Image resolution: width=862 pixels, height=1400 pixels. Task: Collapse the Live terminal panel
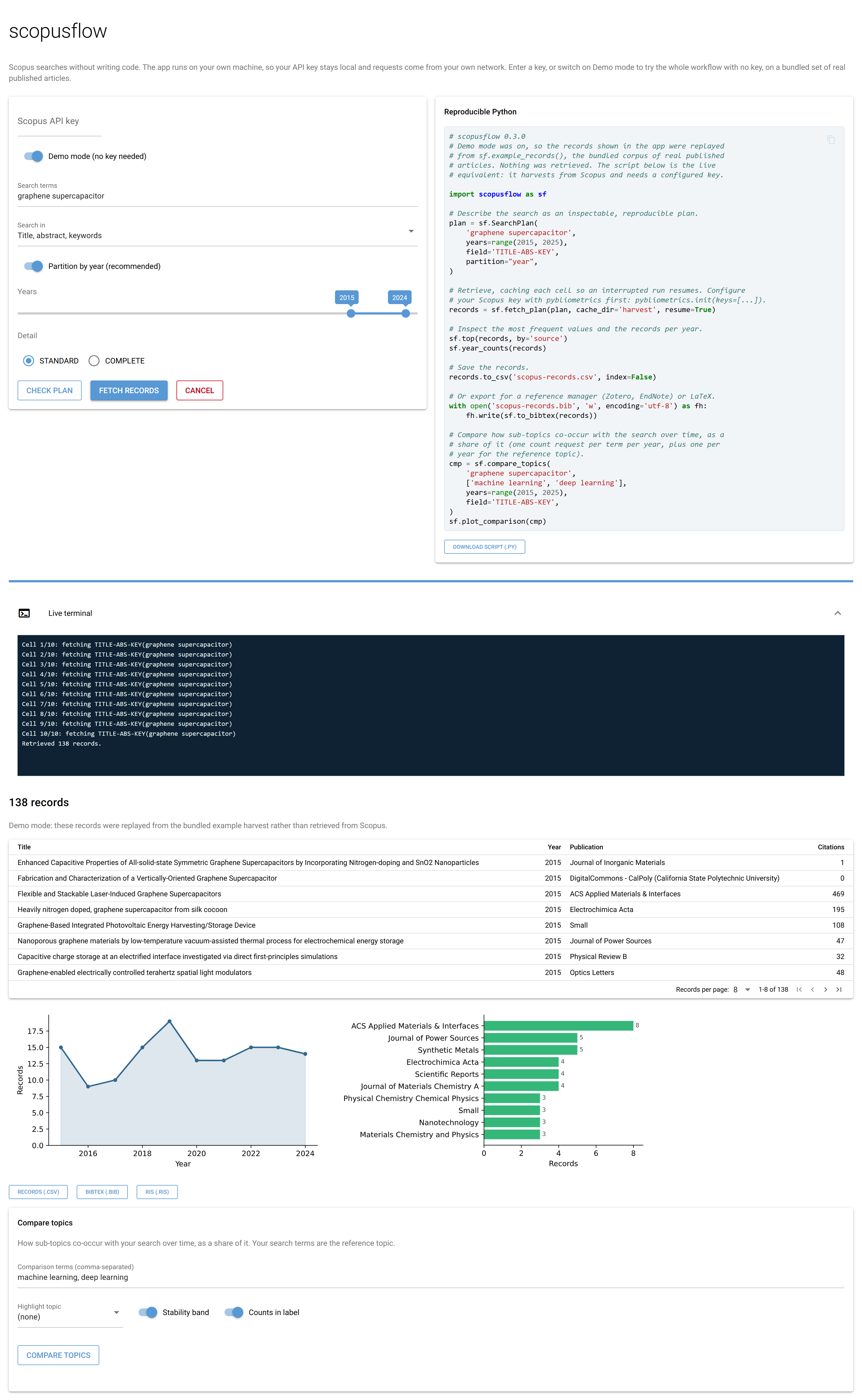(838, 613)
